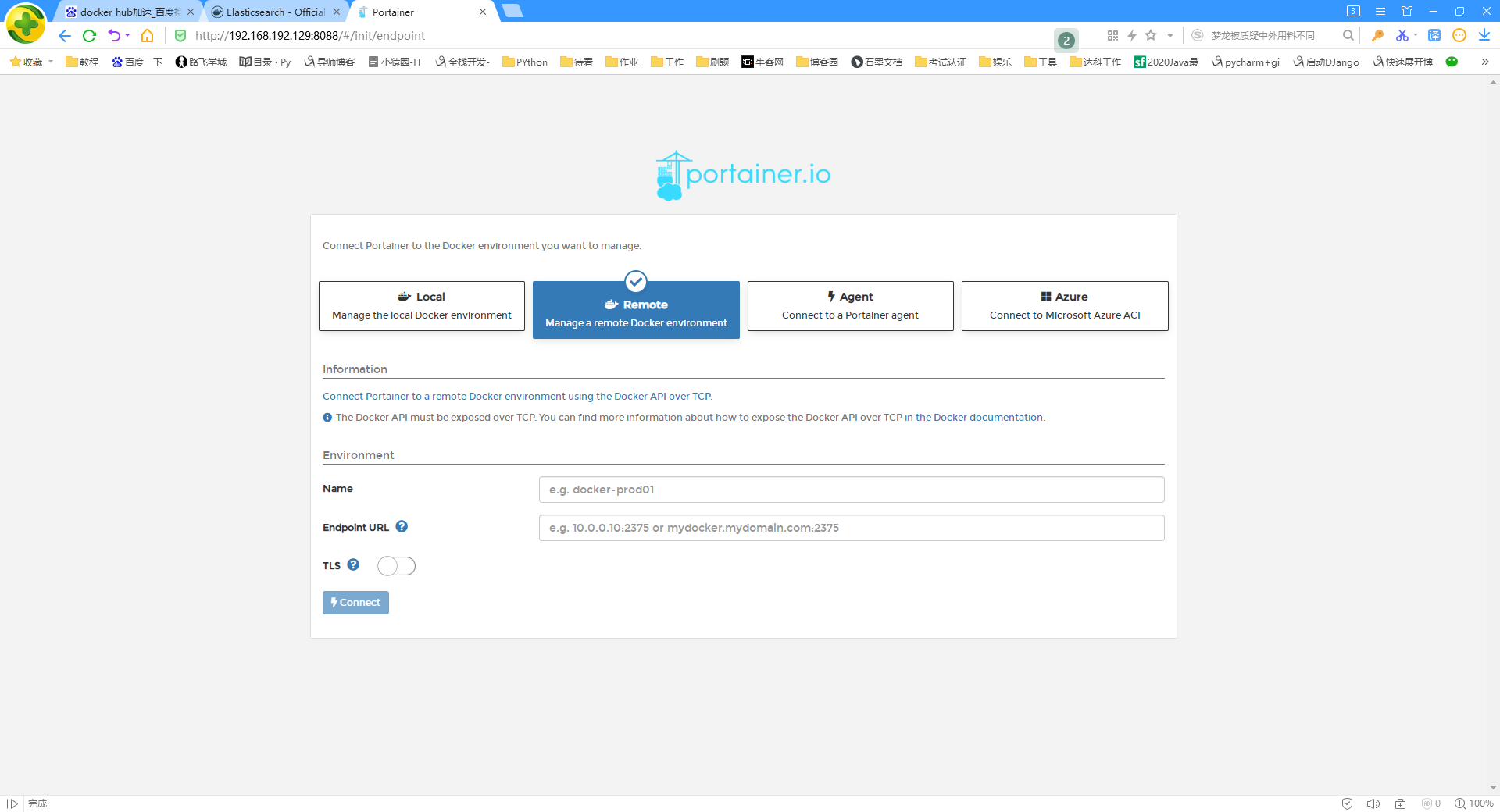The image size is (1500, 812).
Task: Click the badge showing 2 notifications
Action: tap(1066, 40)
